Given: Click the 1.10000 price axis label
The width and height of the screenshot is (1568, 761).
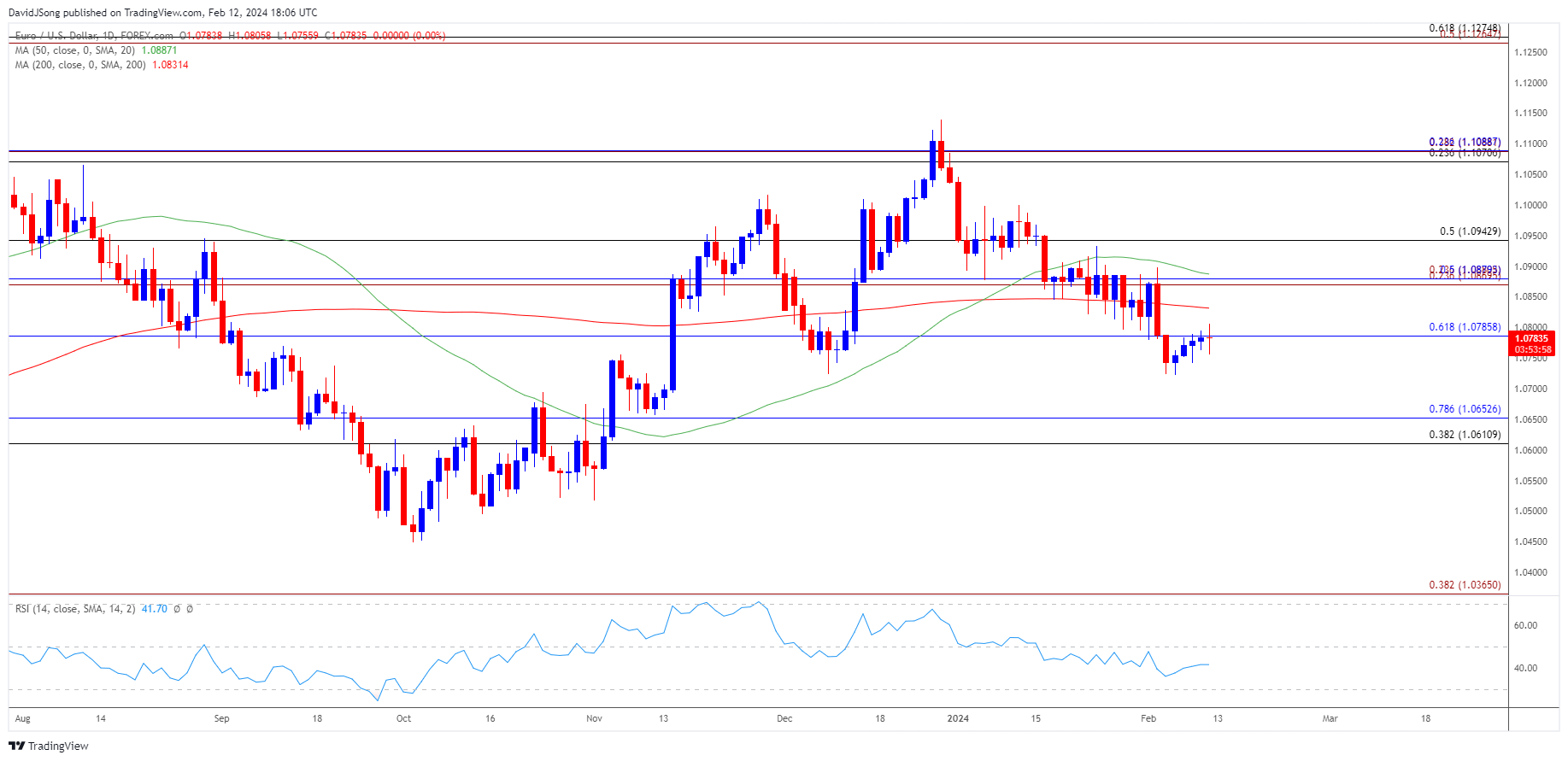Looking at the screenshot, I should point(1530,205).
